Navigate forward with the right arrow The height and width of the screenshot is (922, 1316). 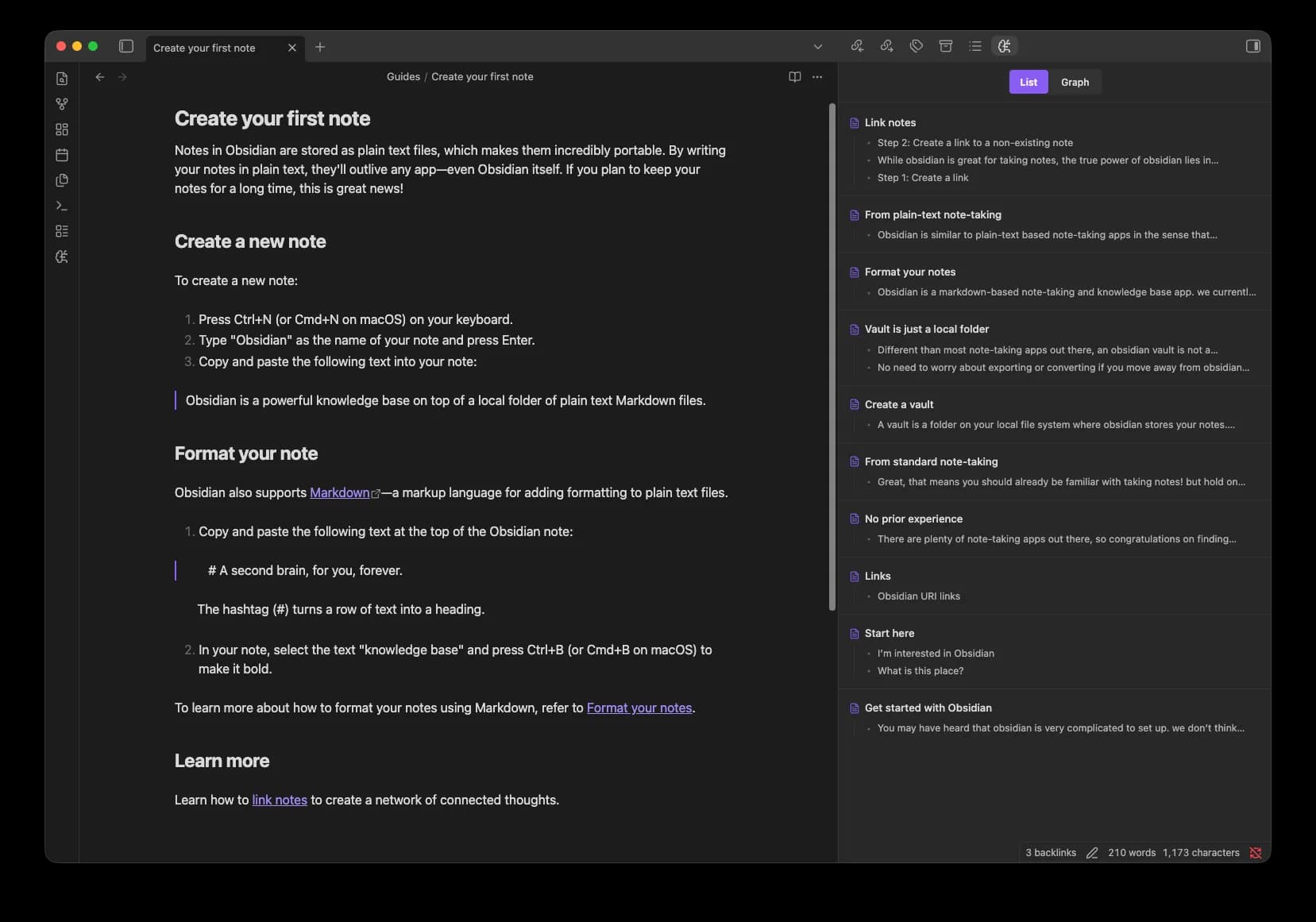[x=122, y=77]
